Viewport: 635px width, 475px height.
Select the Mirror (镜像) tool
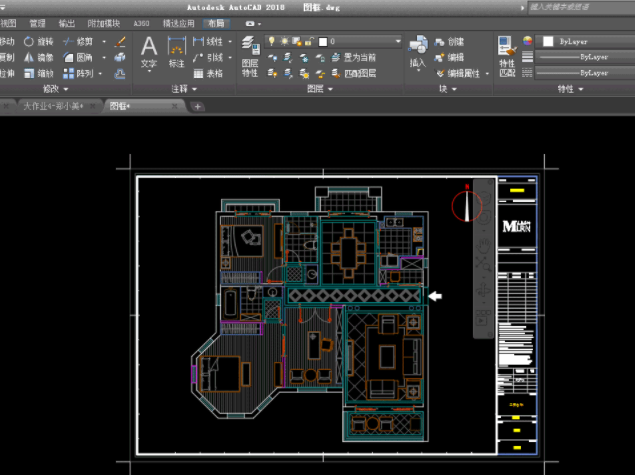[x=38, y=58]
